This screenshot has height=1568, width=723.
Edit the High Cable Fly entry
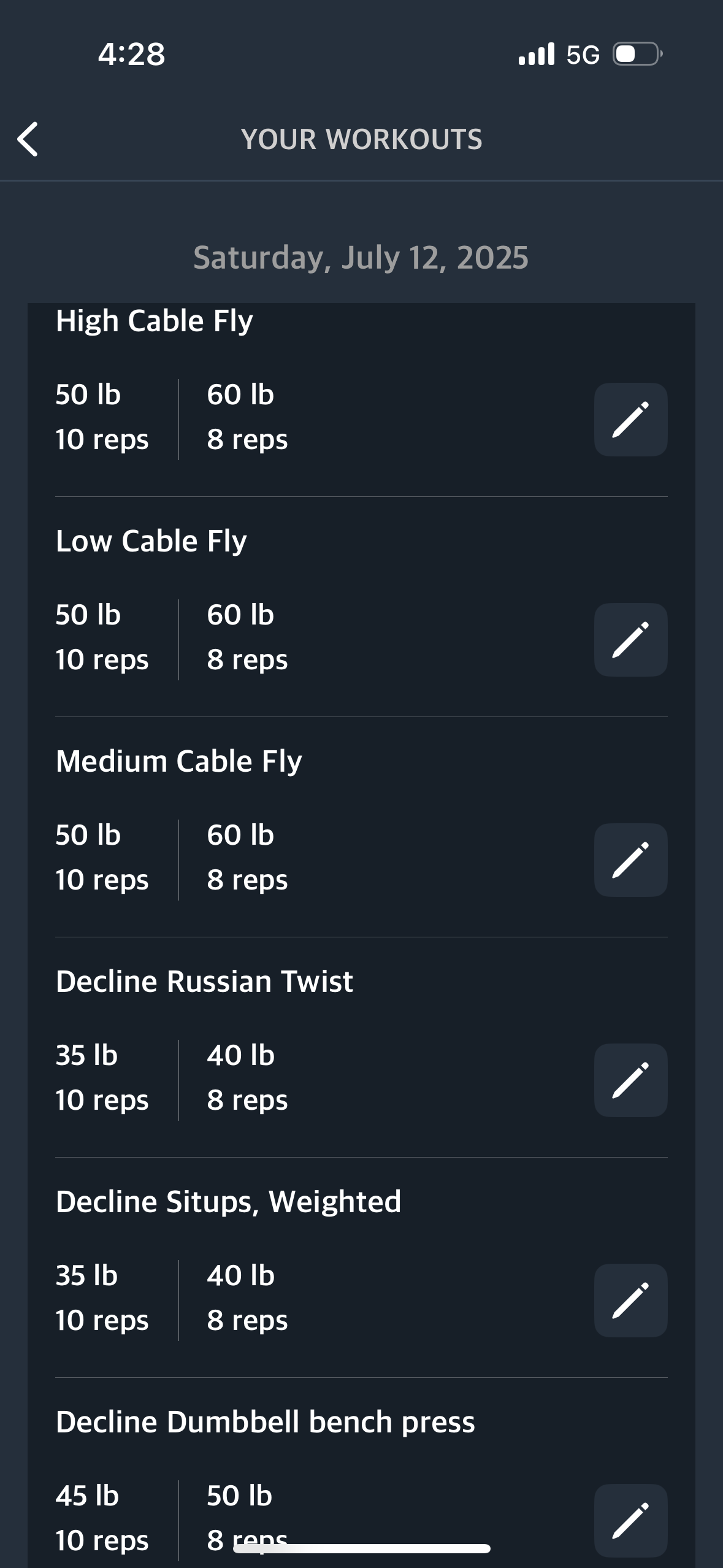click(630, 420)
